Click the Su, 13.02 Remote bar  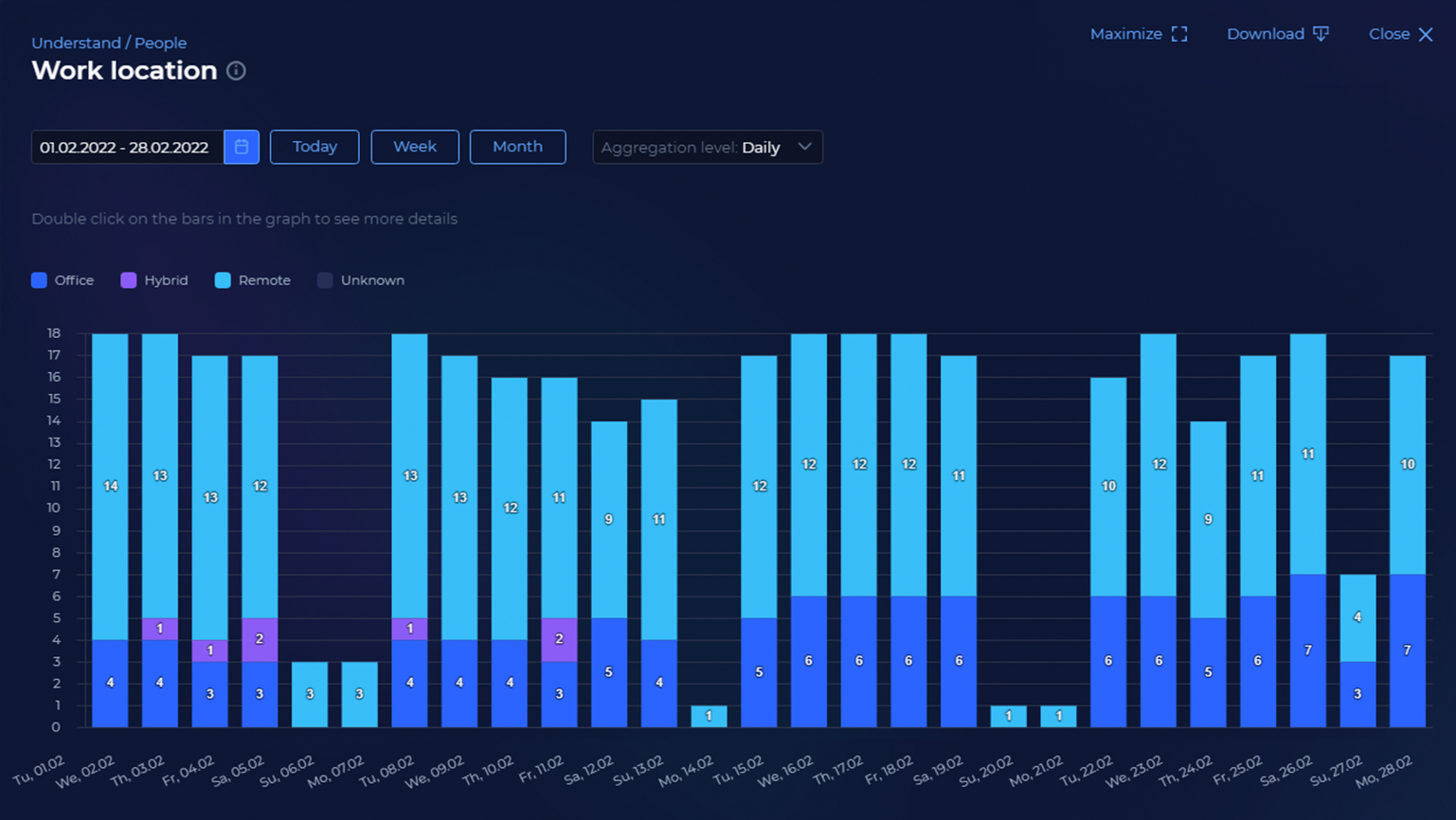[709, 717]
